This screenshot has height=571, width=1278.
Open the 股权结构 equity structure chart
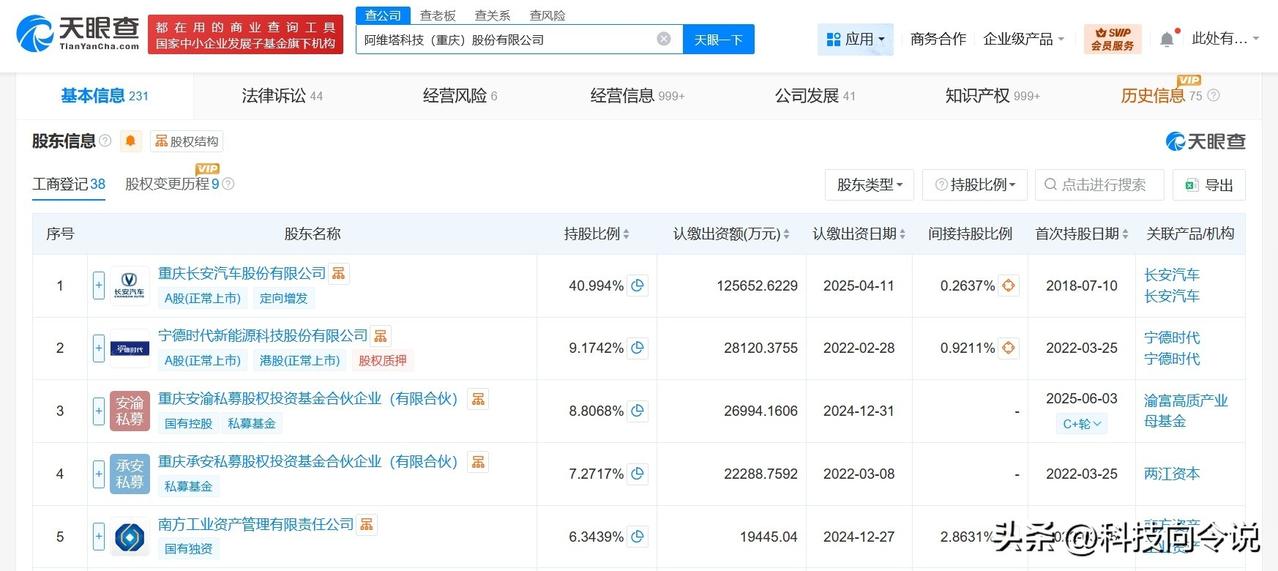[187, 141]
